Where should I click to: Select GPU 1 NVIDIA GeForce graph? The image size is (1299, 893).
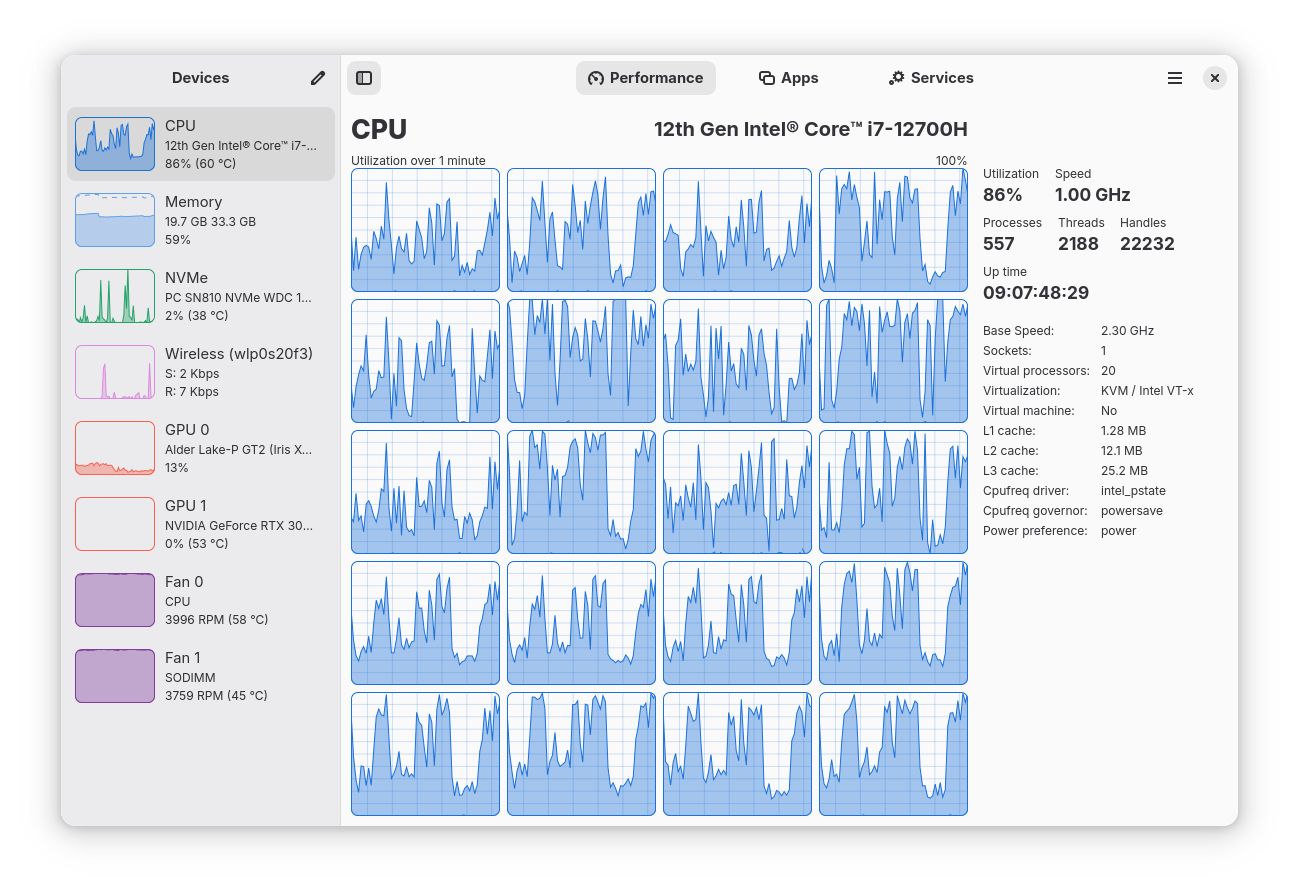(x=115, y=524)
